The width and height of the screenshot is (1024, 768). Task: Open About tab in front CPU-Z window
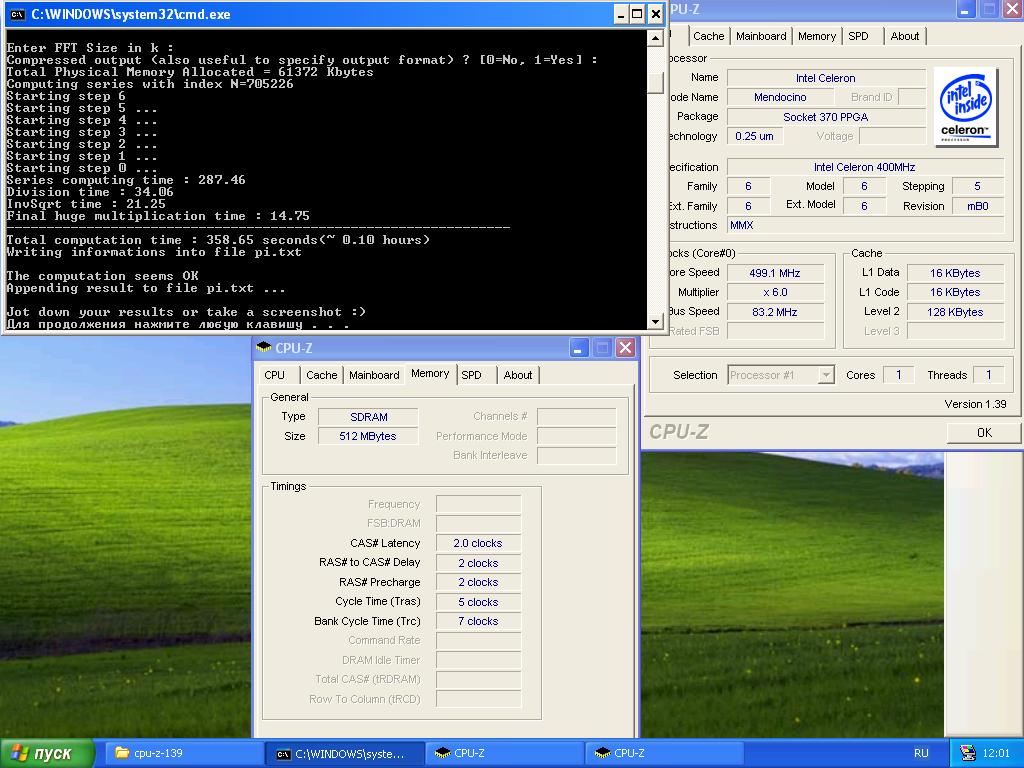coord(518,375)
